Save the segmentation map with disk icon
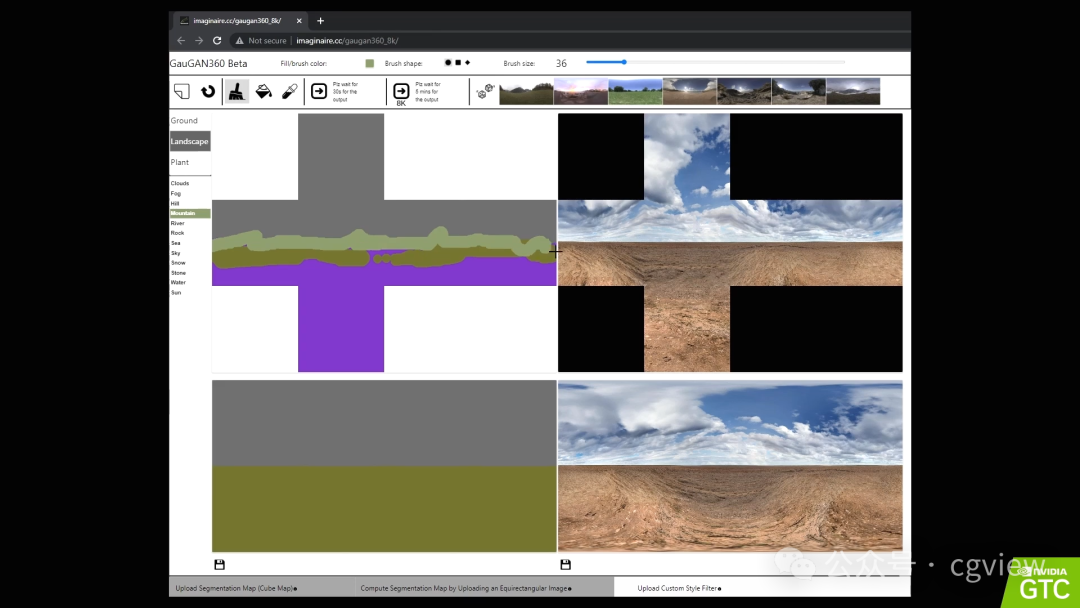1080x608 pixels. (x=220, y=565)
